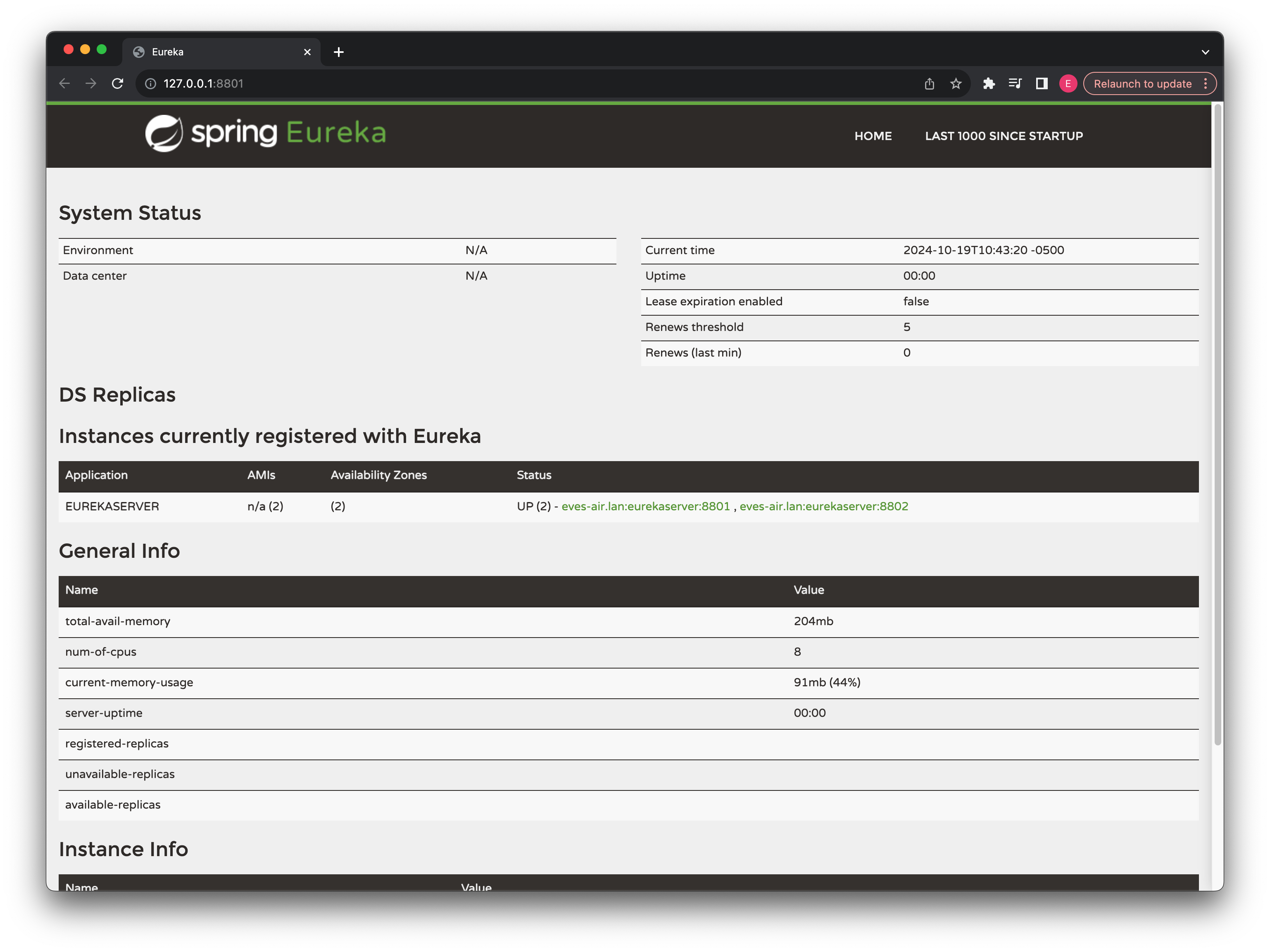Screen dimensions: 1270x952
Task: Navigate forward using the forward arrow
Action: (x=91, y=83)
